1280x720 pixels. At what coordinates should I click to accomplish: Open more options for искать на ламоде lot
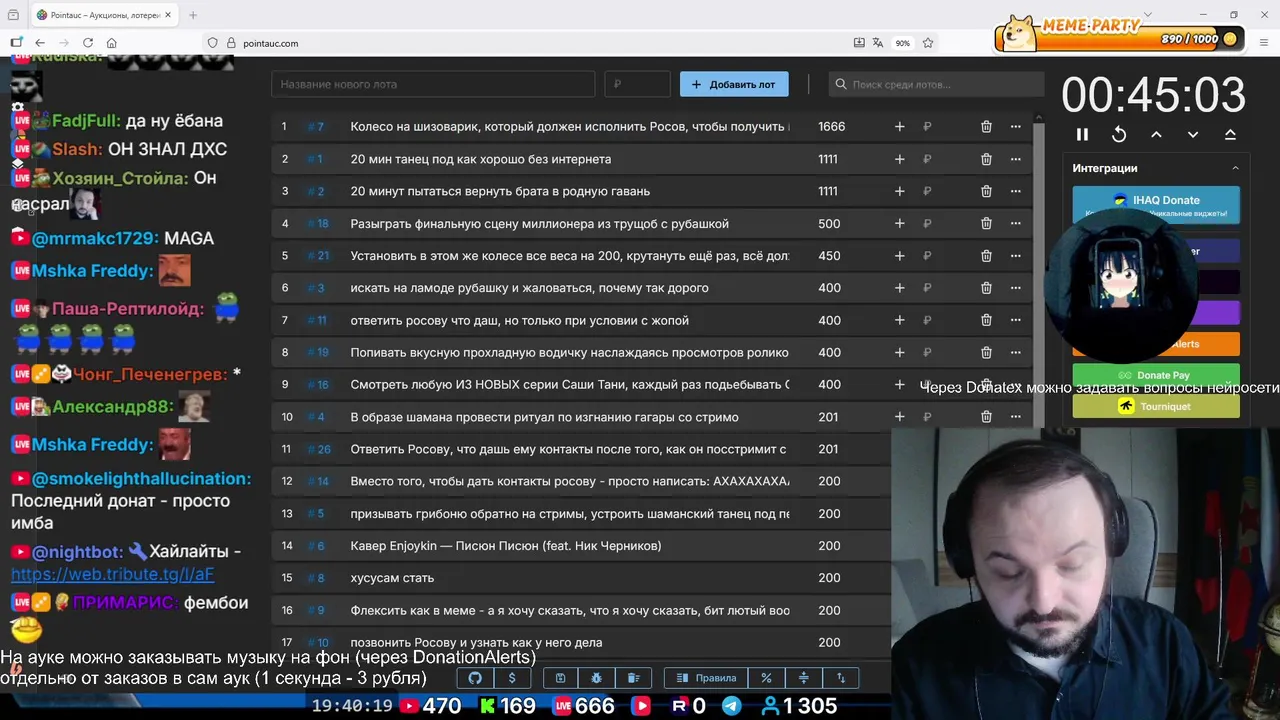pyautogui.click(x=1015, y=288)
